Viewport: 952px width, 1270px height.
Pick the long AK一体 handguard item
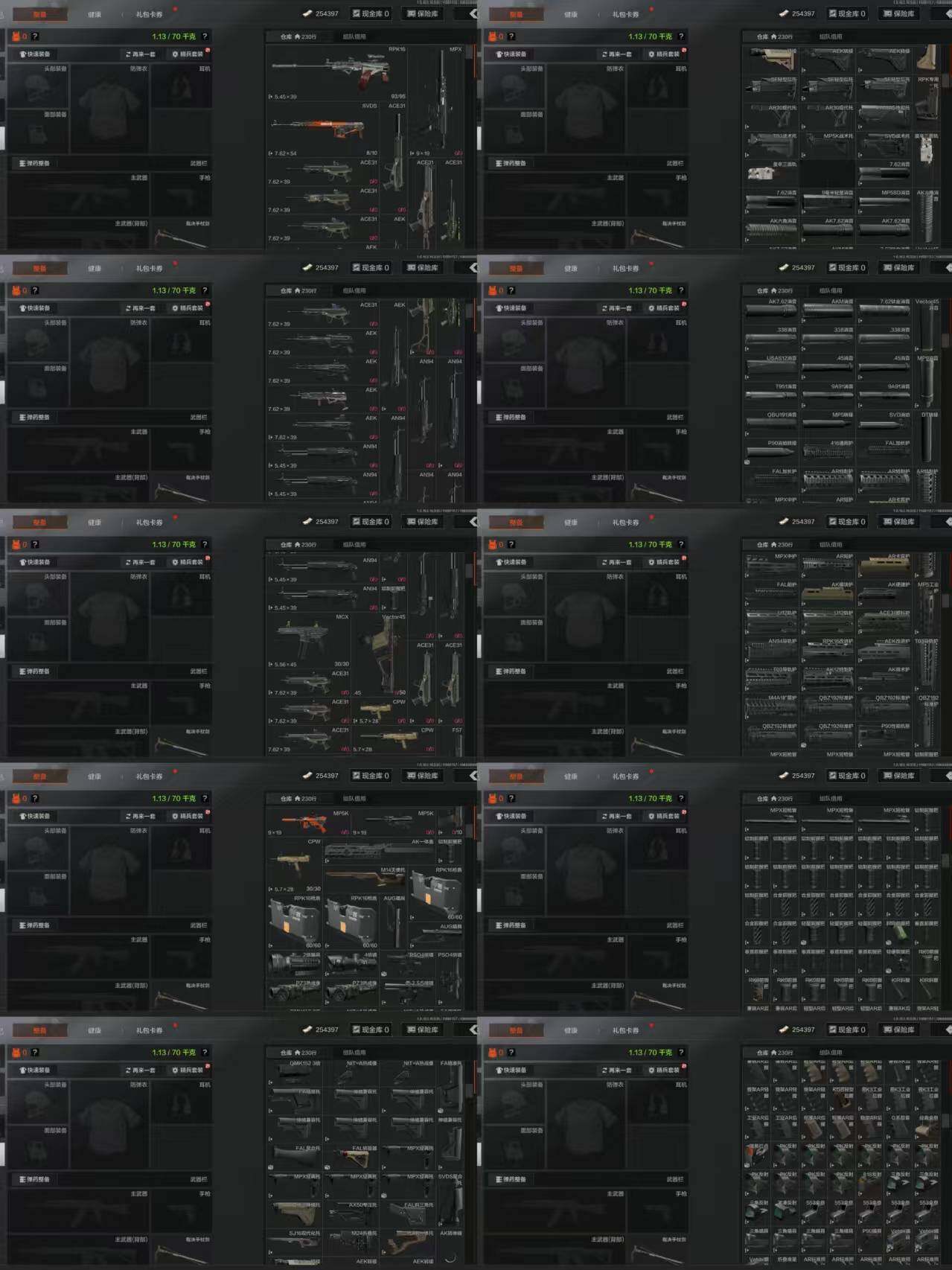(380, 850)
